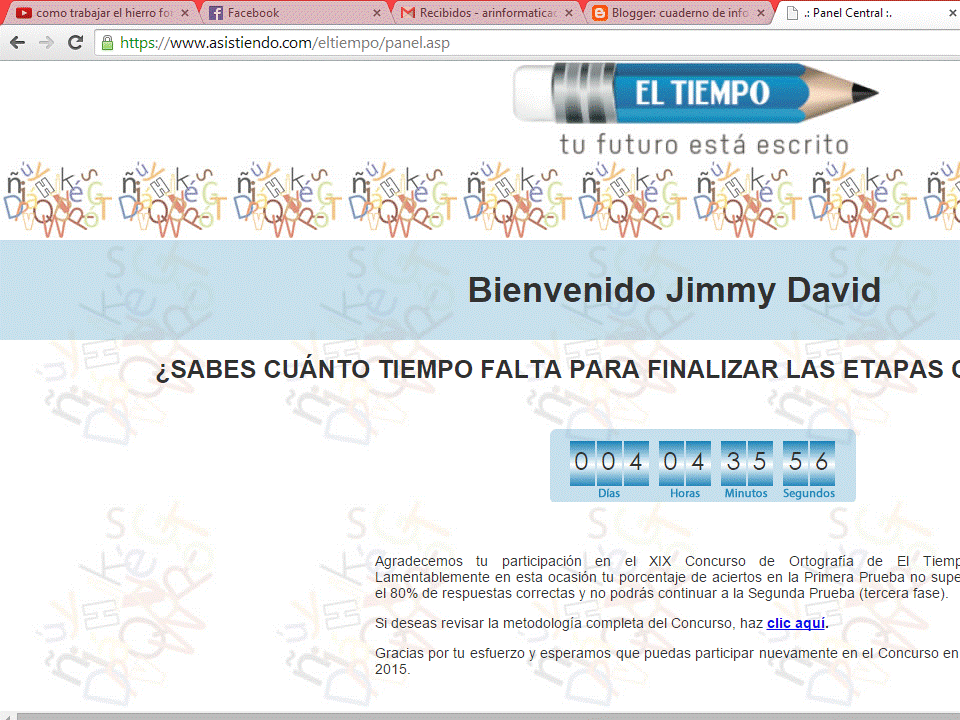Click the address bar URL field
Image resolution: width=960 pixels, height=720 pixels.
click(x=527, y=43)
